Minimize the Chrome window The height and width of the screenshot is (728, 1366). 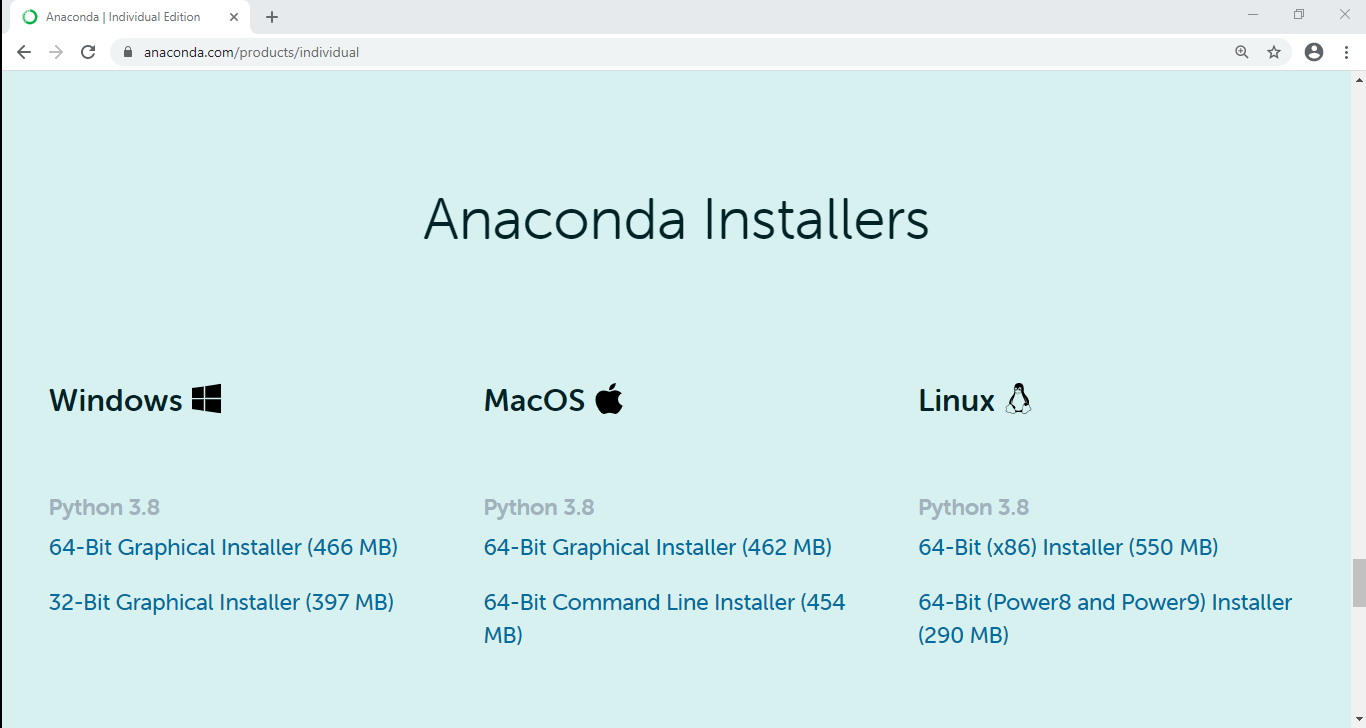tap(1253, 14)
